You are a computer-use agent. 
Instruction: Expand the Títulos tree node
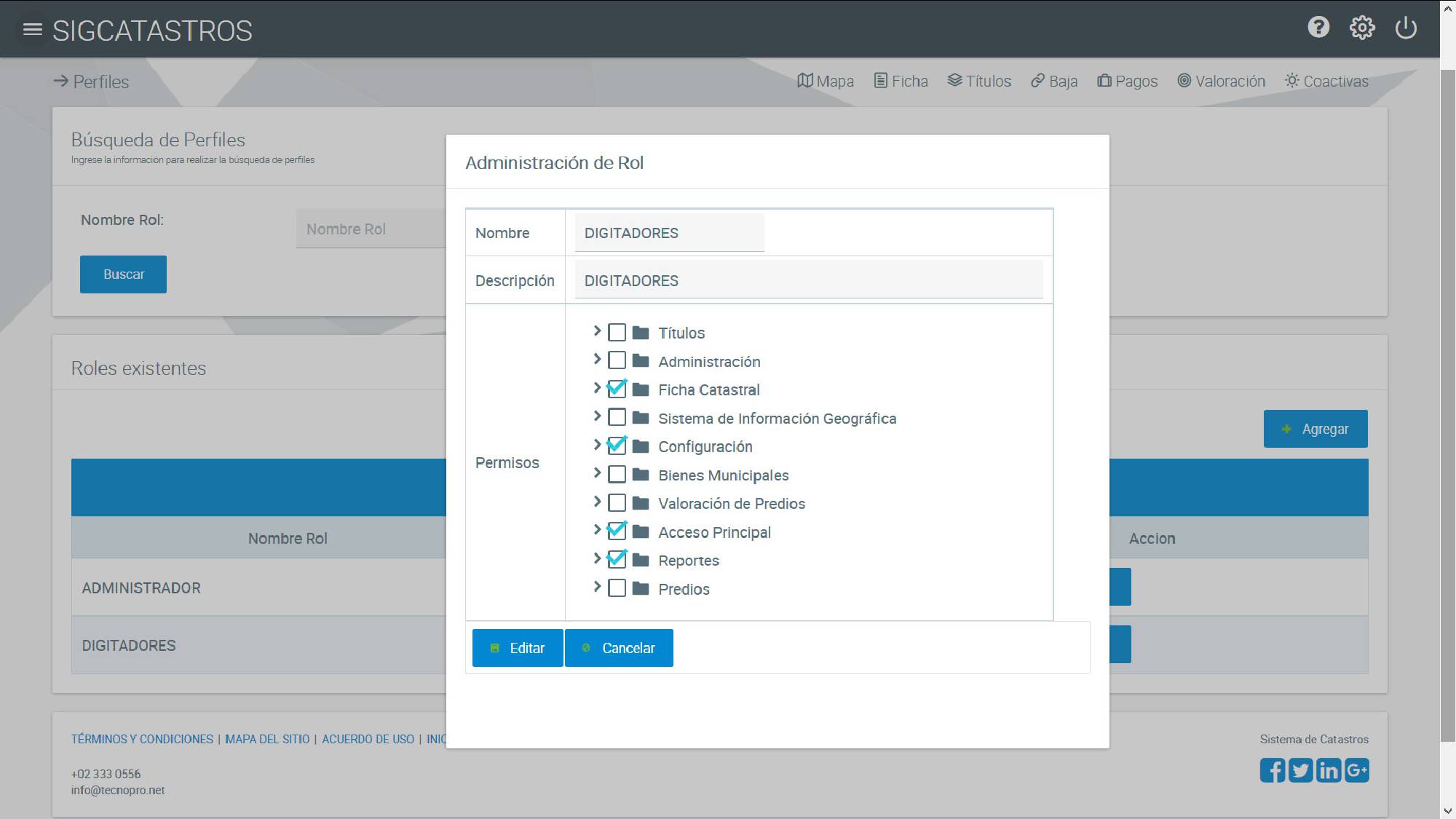pyautogui.click(x=597, y=331)
